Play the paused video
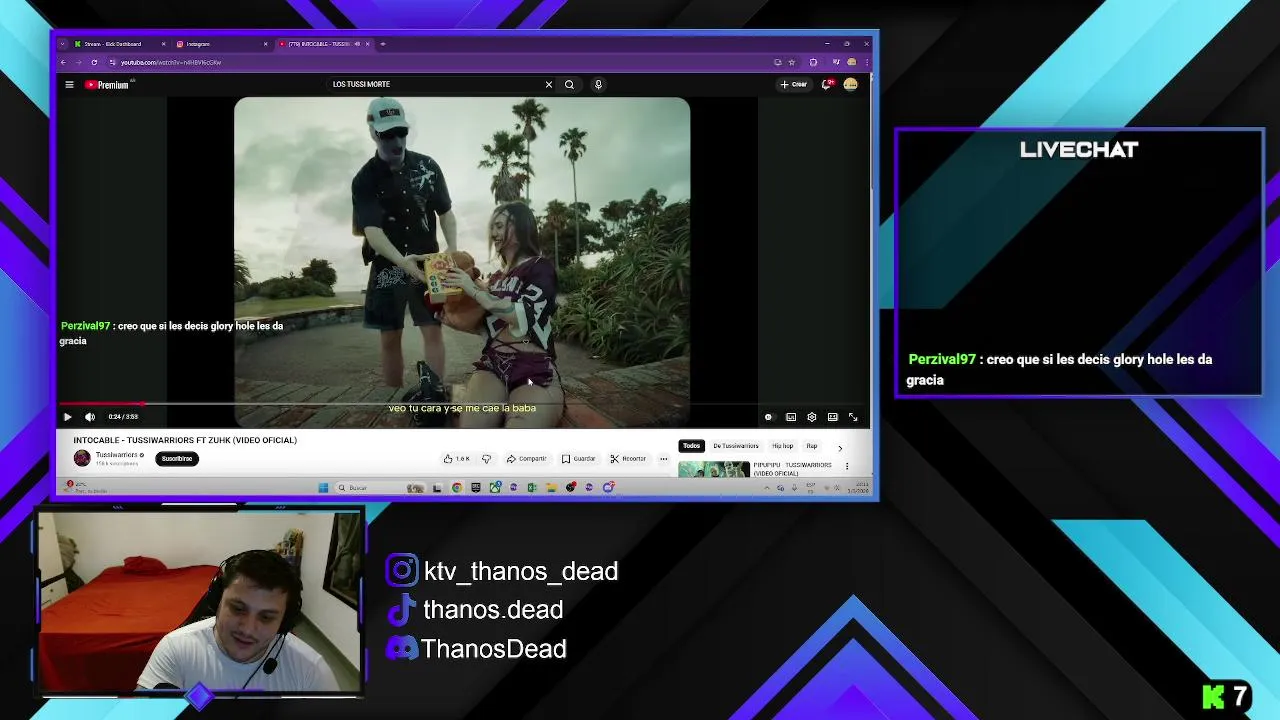The height and width of the screenshot is (720, 1280). (x=67, y=417)
